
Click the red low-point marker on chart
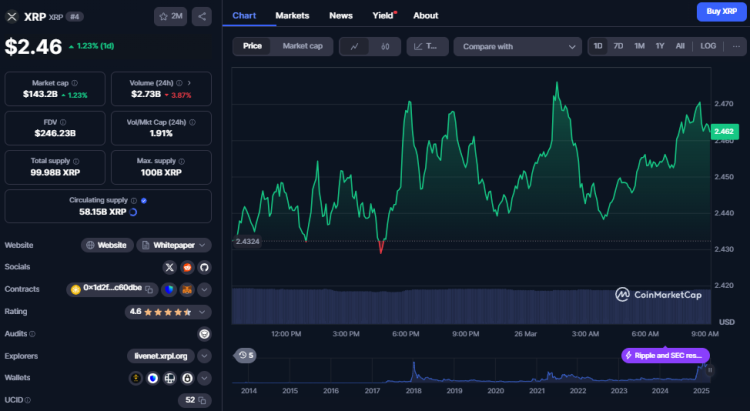[381, 246]
